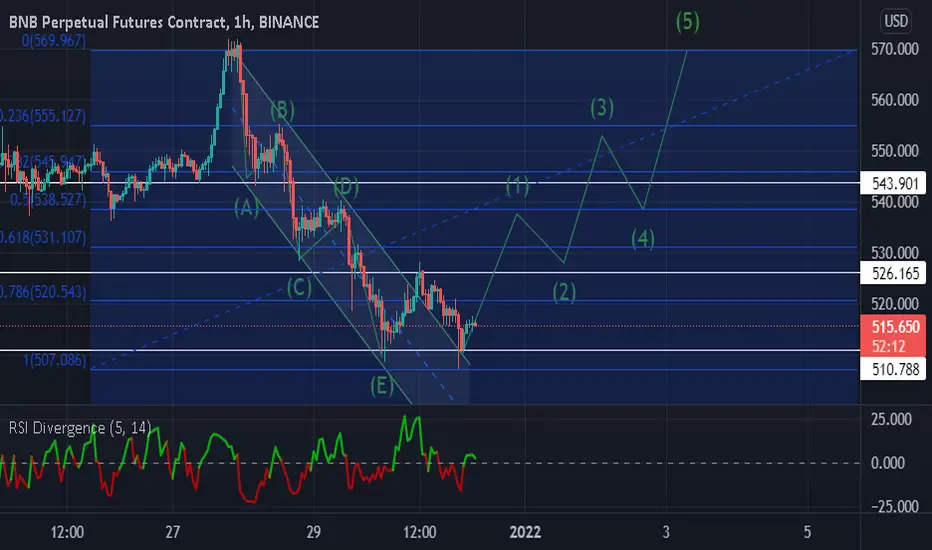932x550 pixels.
Task: Click the 550.000 price scale value
Action: tap(895, 151)
